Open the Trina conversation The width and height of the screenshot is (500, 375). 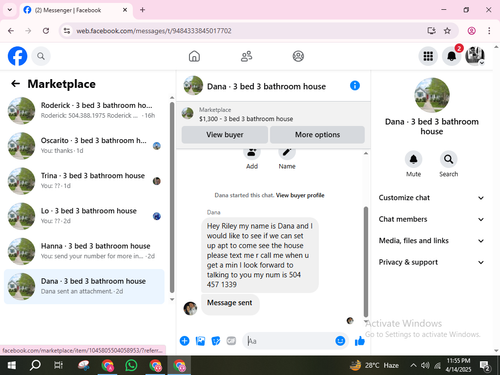coord(84,181)
